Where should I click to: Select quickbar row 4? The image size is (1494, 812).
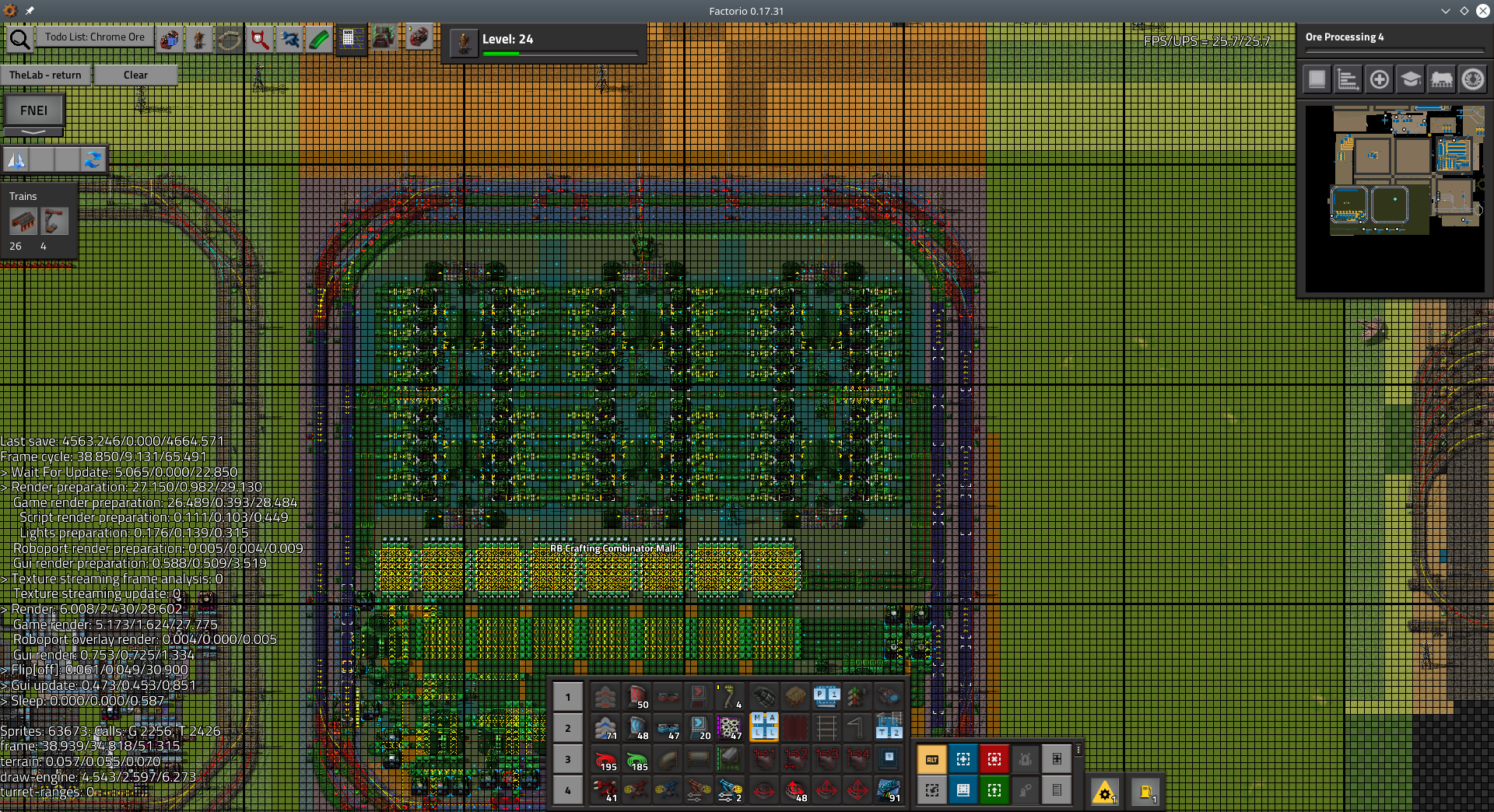568,790
